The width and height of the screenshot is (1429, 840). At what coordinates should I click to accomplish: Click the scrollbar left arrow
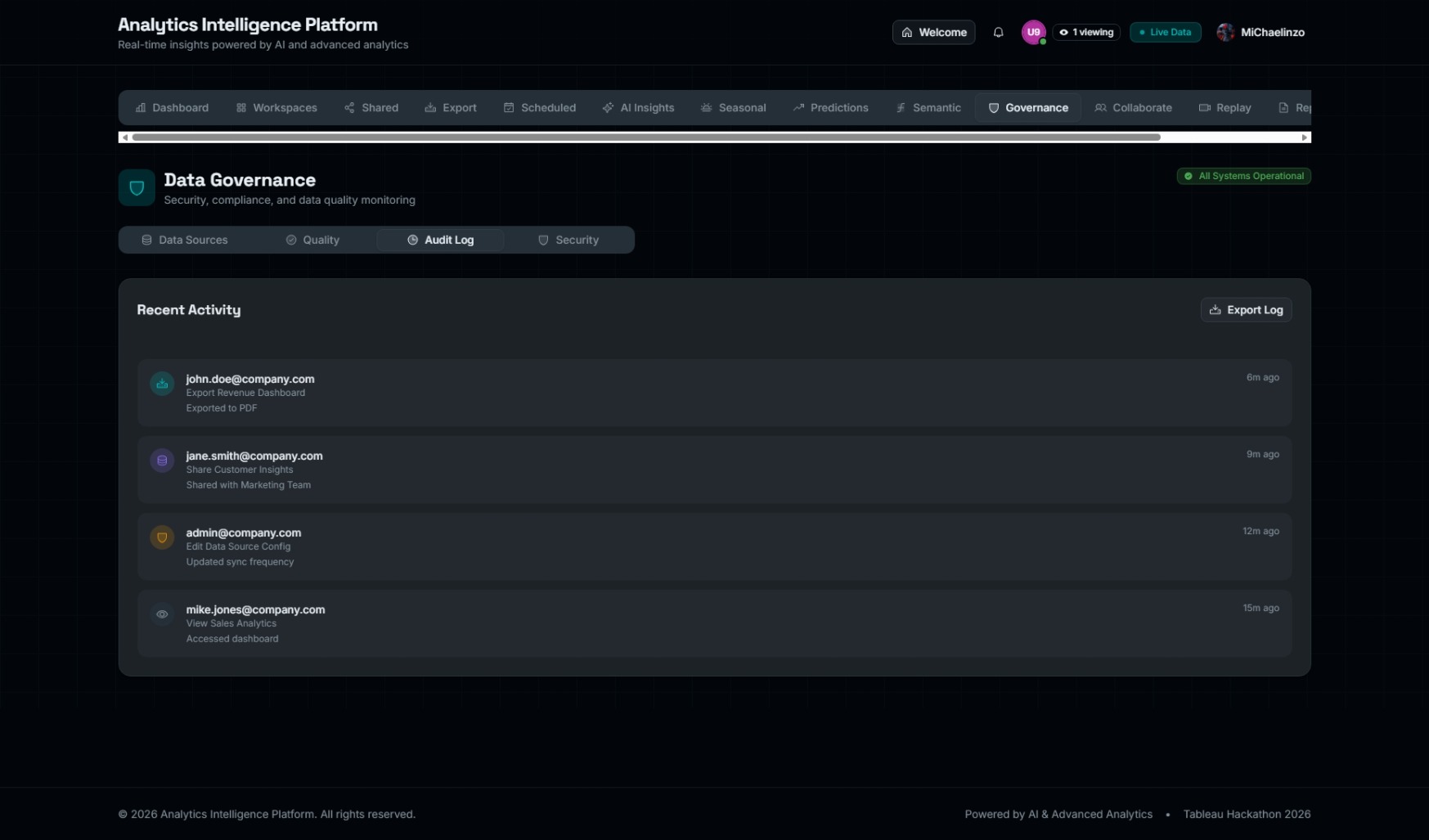124,137
